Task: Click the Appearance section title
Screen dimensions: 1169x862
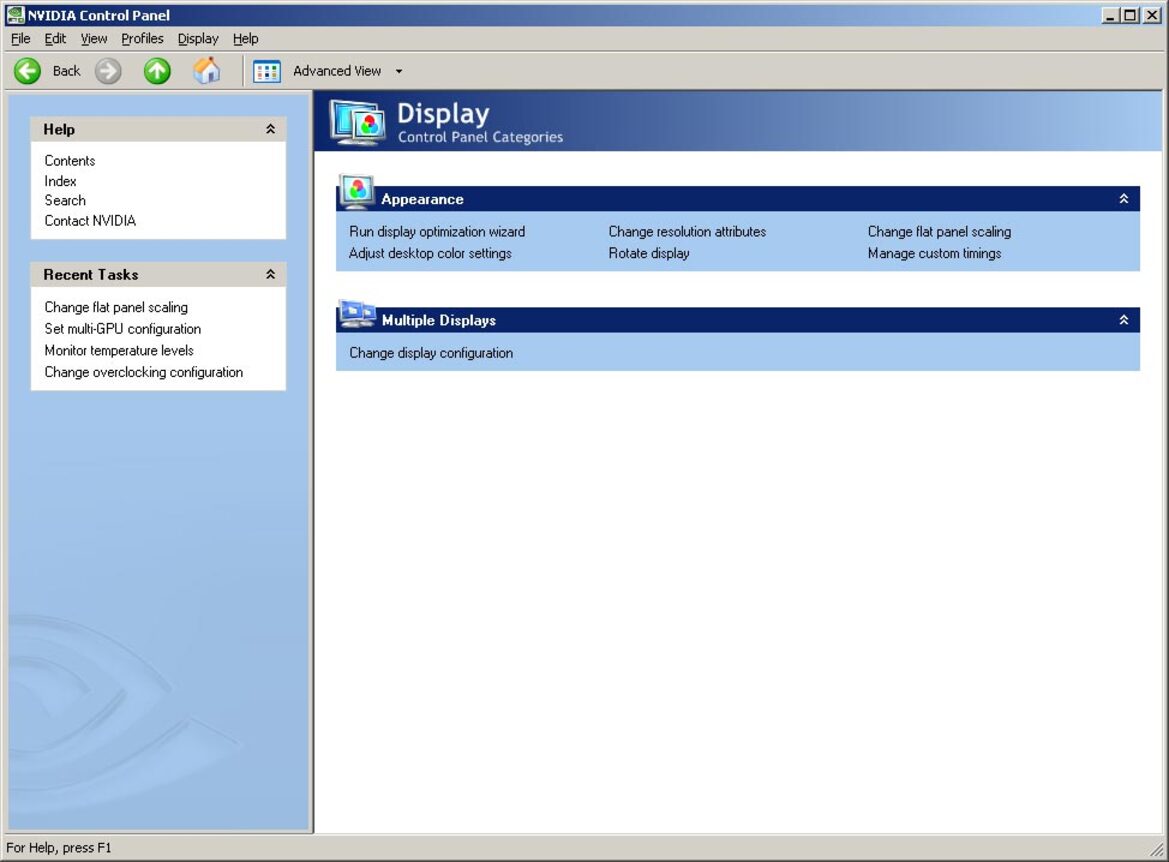Action: [423, 199]
